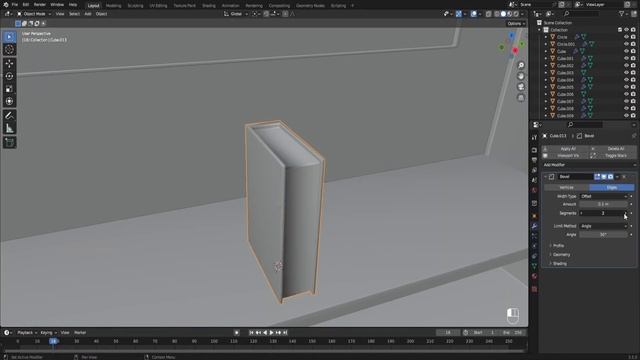Select the Scale tool
This screenshot has height=360, width=640.
point(9,89)
